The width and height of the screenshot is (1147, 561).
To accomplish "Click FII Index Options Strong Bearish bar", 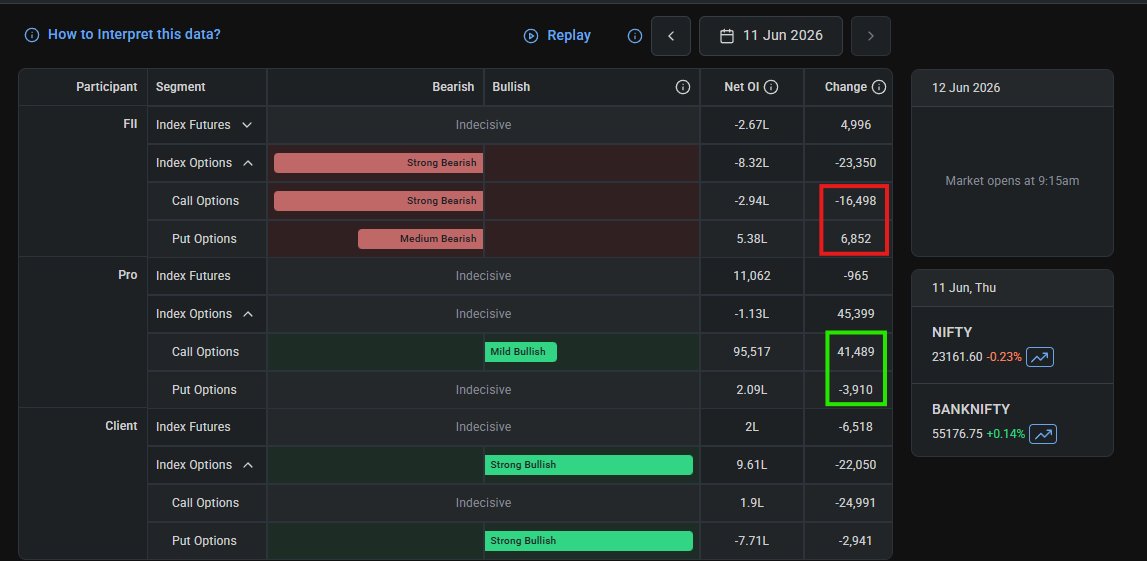I will 378,163.
